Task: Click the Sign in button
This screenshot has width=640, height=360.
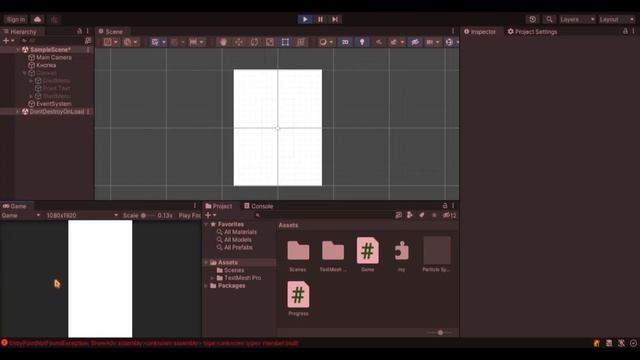Action: coord(16,19)
